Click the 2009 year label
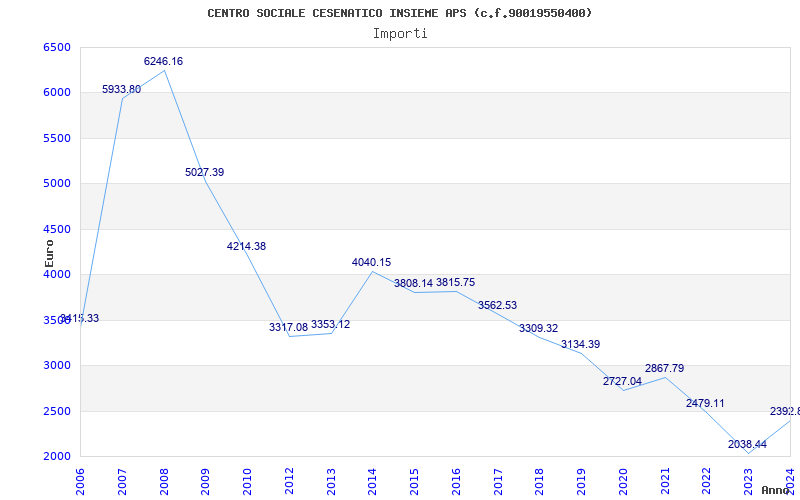Image resolution: width=800 pixels, height=500 pixels. click(x=206, y=481)
